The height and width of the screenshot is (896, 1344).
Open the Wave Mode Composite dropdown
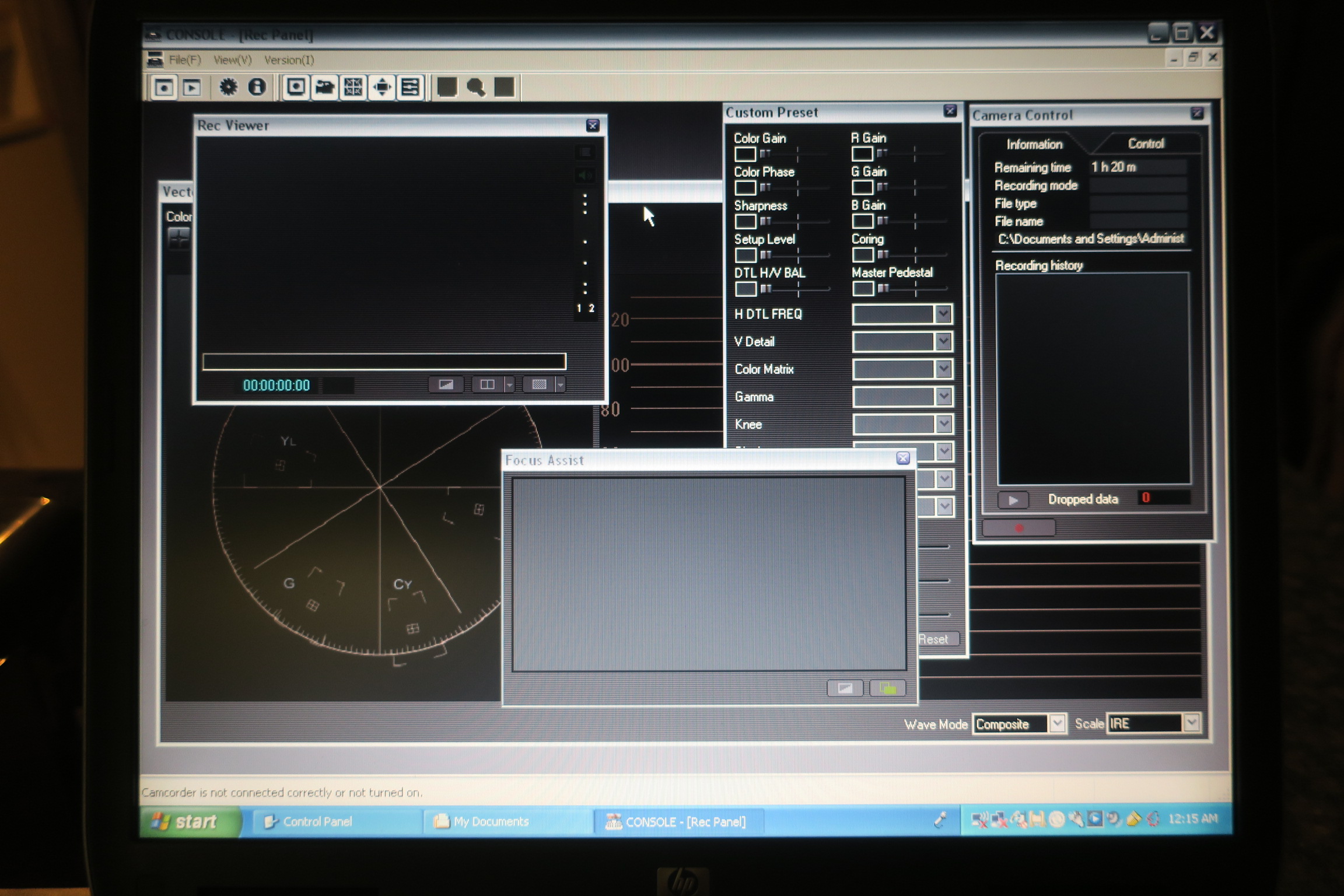click(x=1056, y=724)
